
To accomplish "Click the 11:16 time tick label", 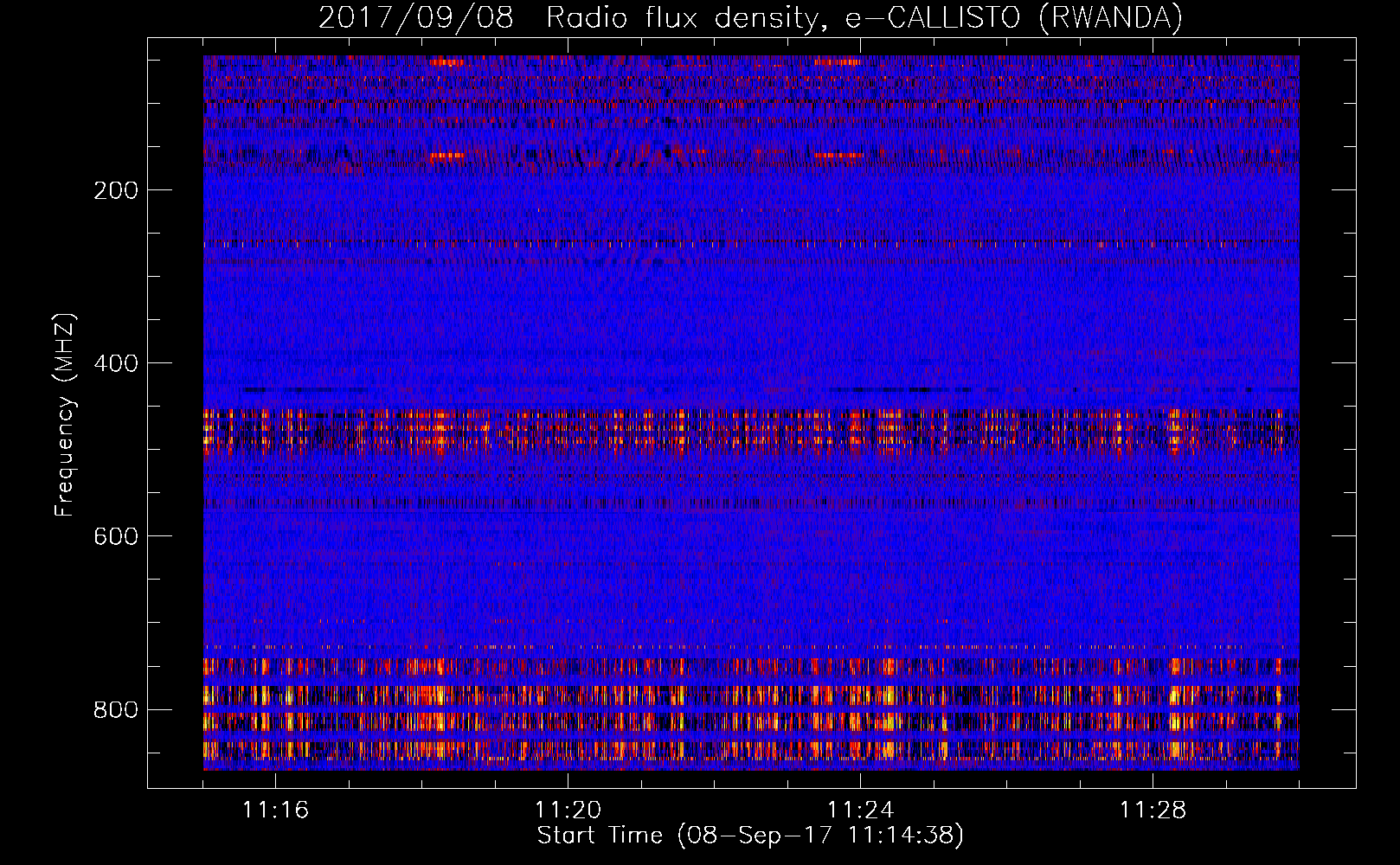I will pos(275,810).
